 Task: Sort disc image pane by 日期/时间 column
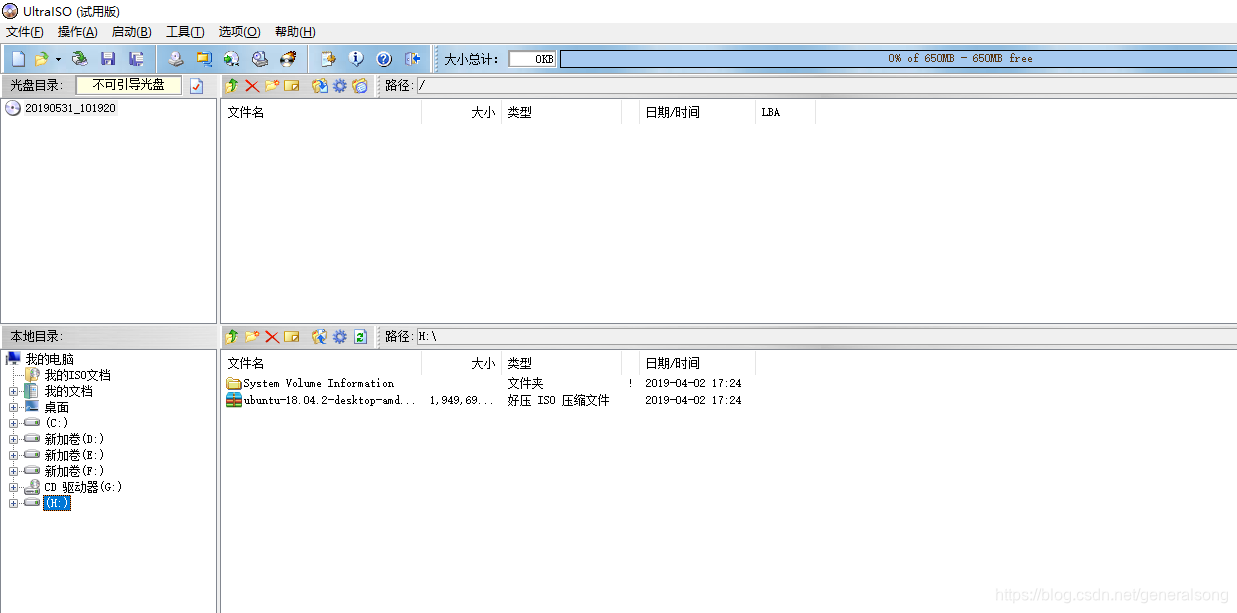pos(697,113)
